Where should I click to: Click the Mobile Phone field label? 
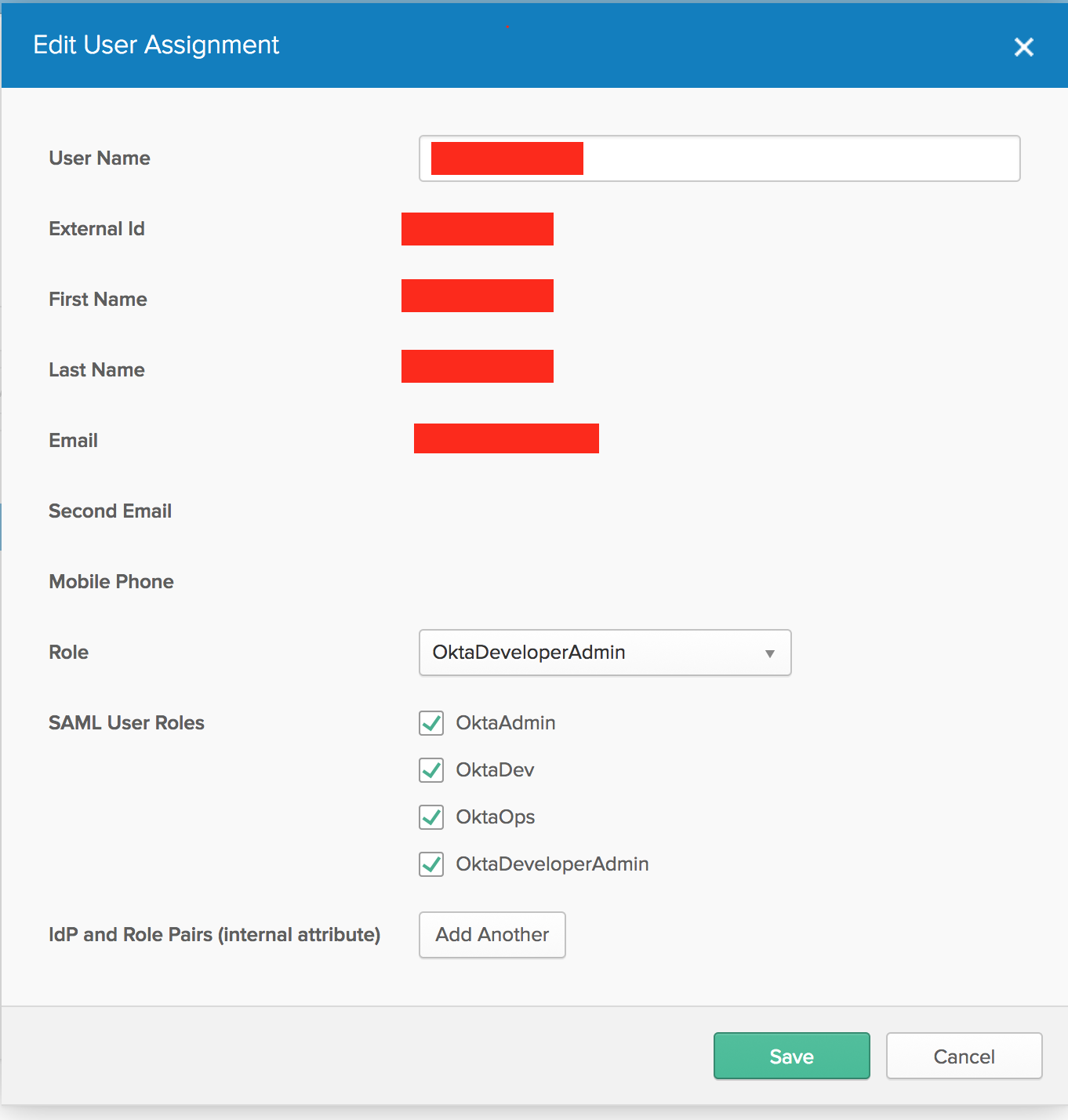pyautogui.click(x=111, y=582)
